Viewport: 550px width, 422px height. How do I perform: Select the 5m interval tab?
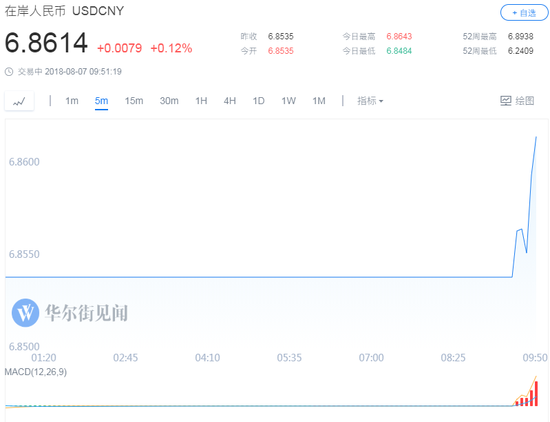point(101,101)
